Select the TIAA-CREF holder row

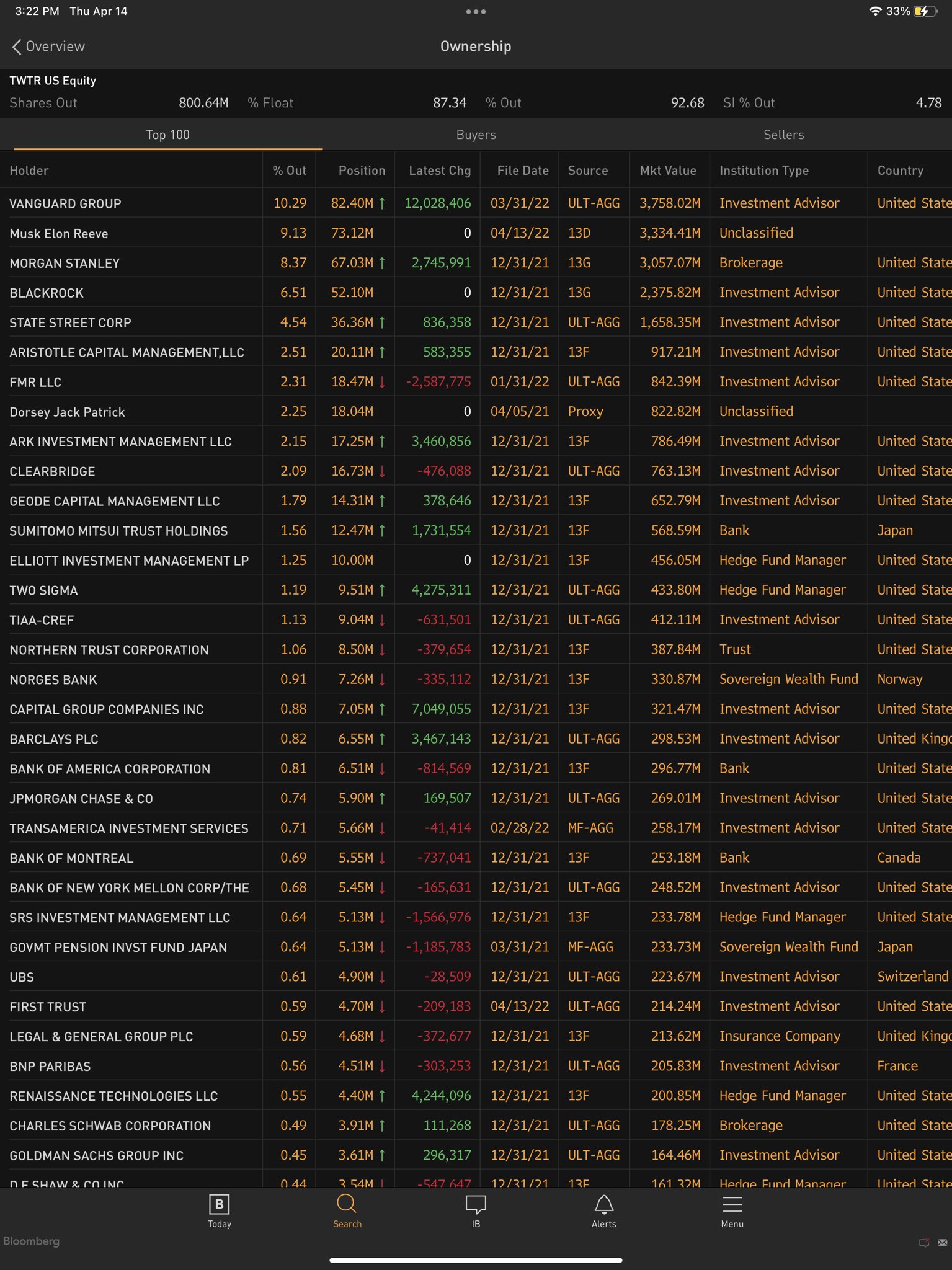[476, 620]
